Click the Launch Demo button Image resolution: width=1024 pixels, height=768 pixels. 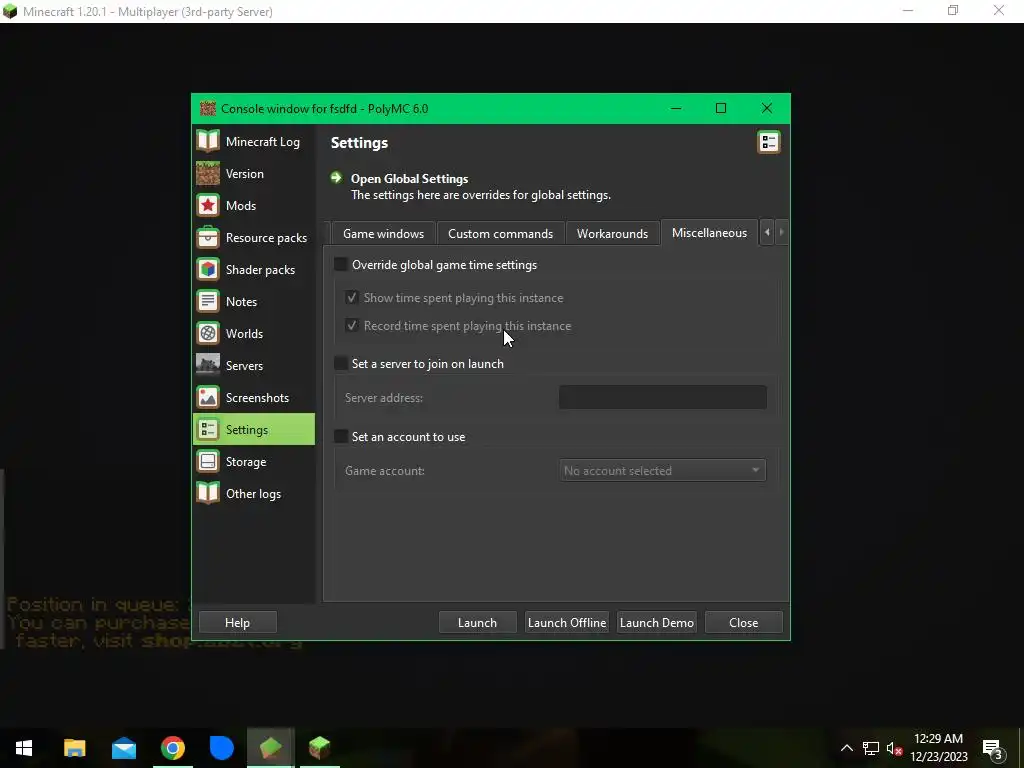(x=656, y=622)
